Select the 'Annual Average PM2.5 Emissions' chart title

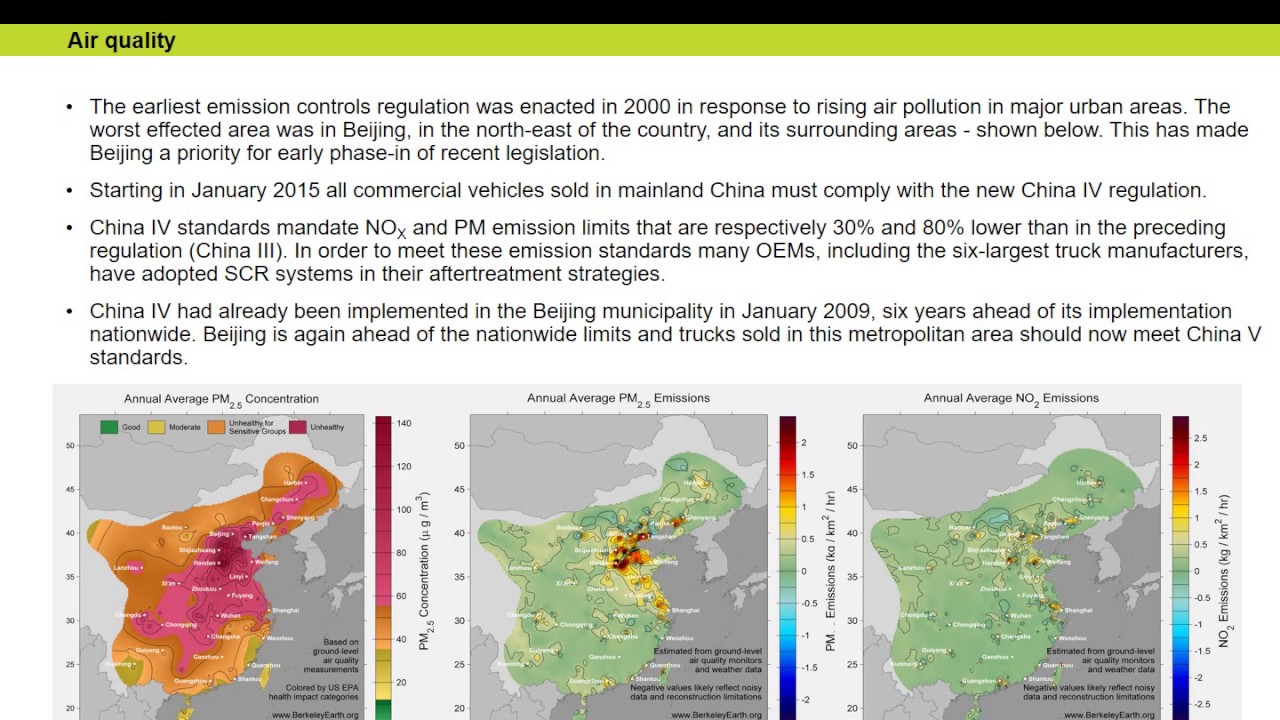point(618,398)
